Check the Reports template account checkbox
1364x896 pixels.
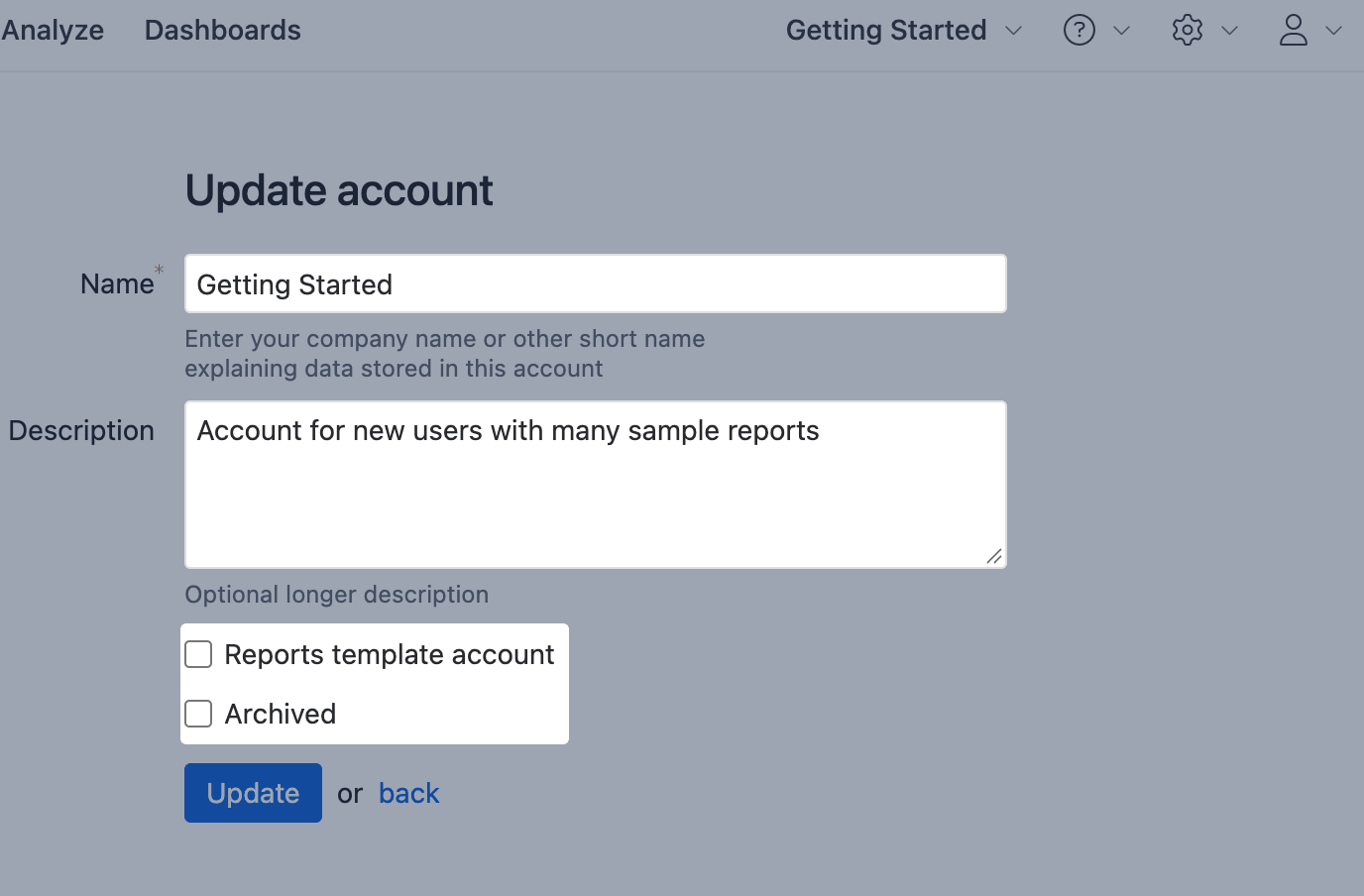(198, 654)
